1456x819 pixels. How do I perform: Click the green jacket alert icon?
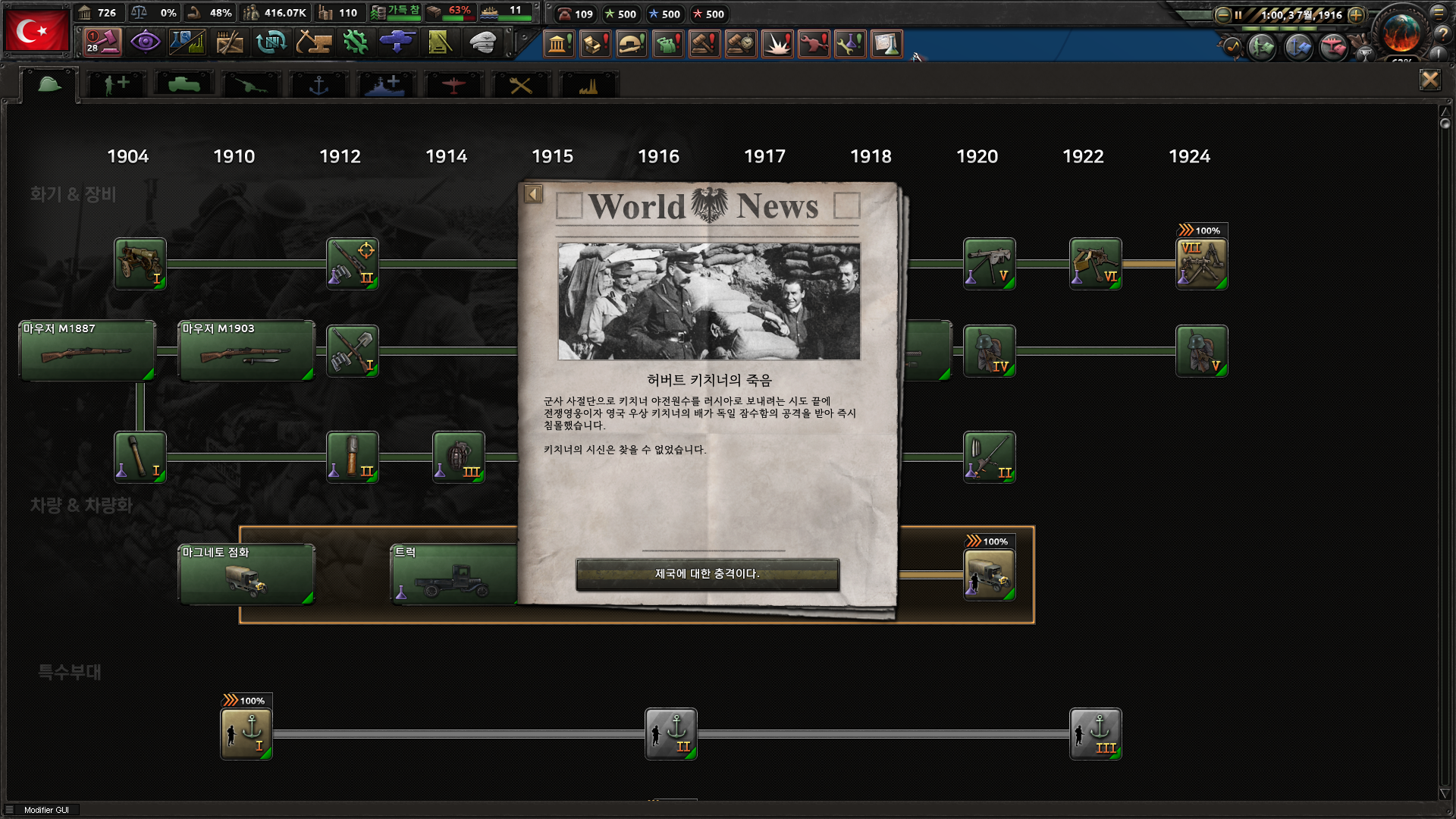tap(668, 44)
